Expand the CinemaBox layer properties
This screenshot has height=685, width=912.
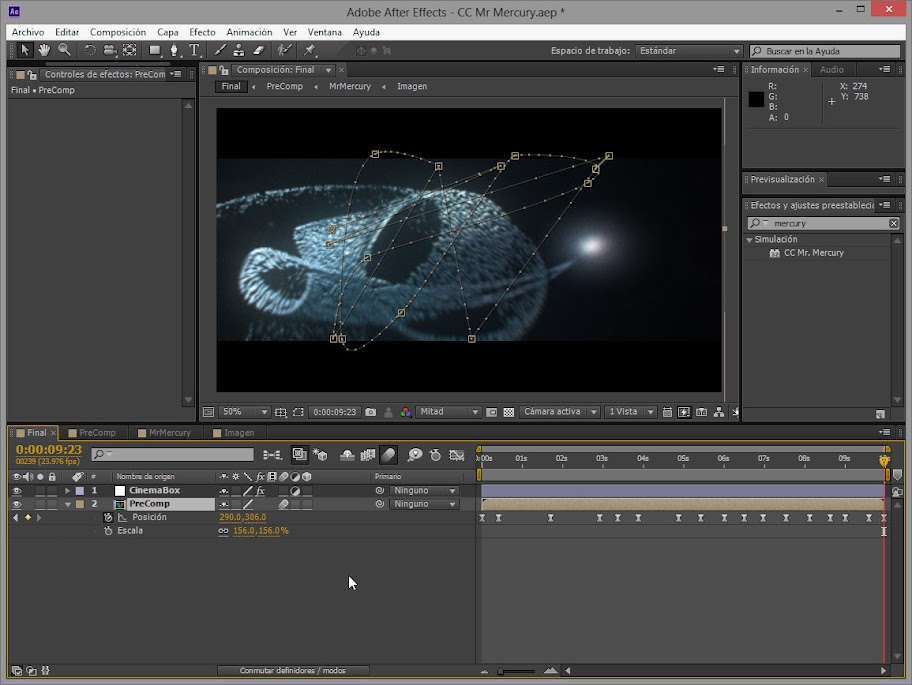click(x=68, y=491)
